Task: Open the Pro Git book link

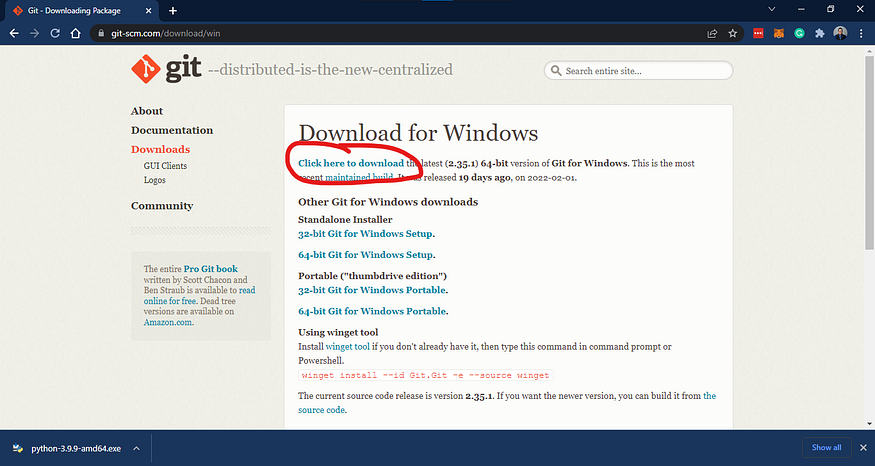Action: (211, 269)
